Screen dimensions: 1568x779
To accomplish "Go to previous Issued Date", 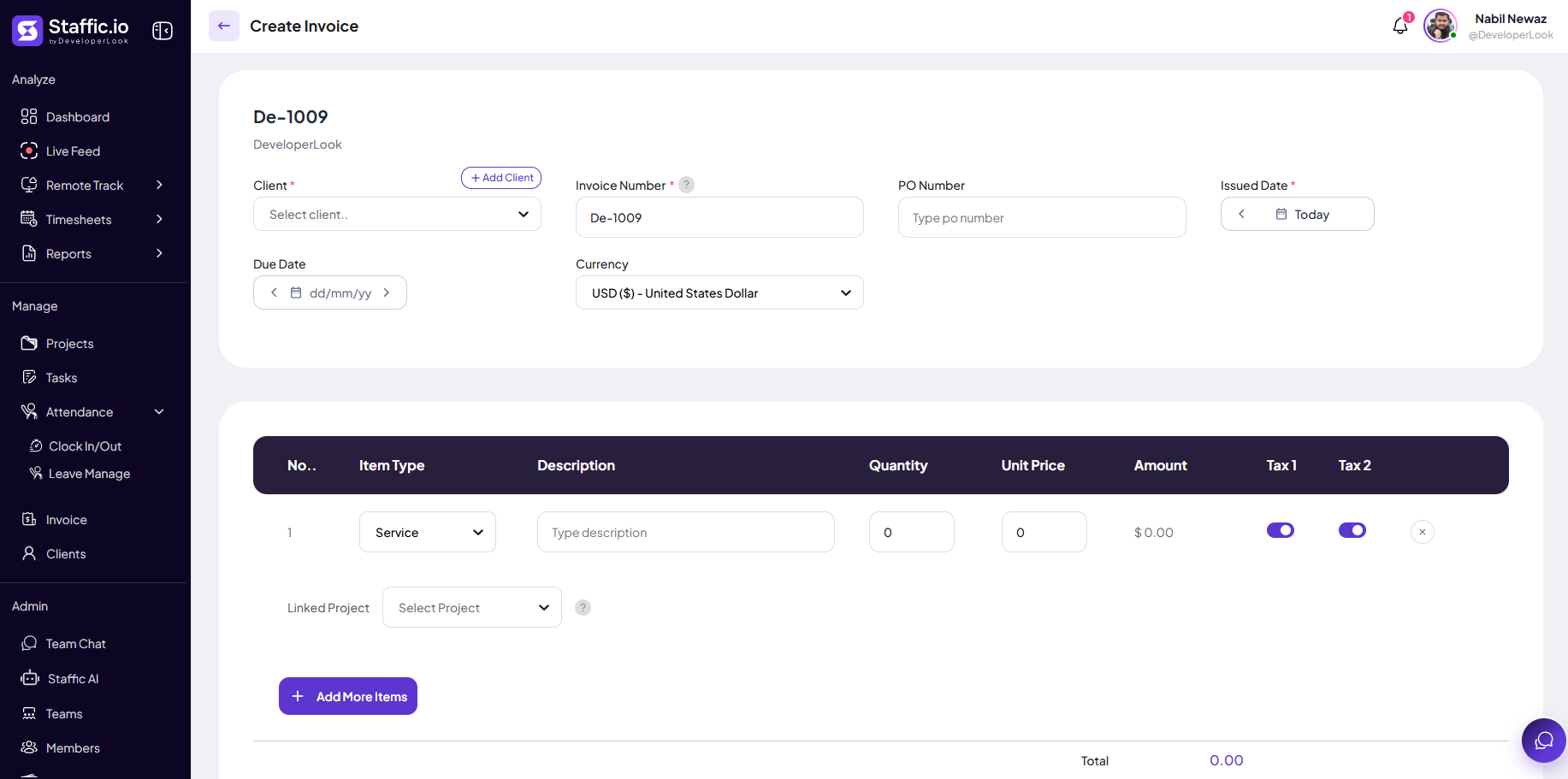I will click(1241, 214).
